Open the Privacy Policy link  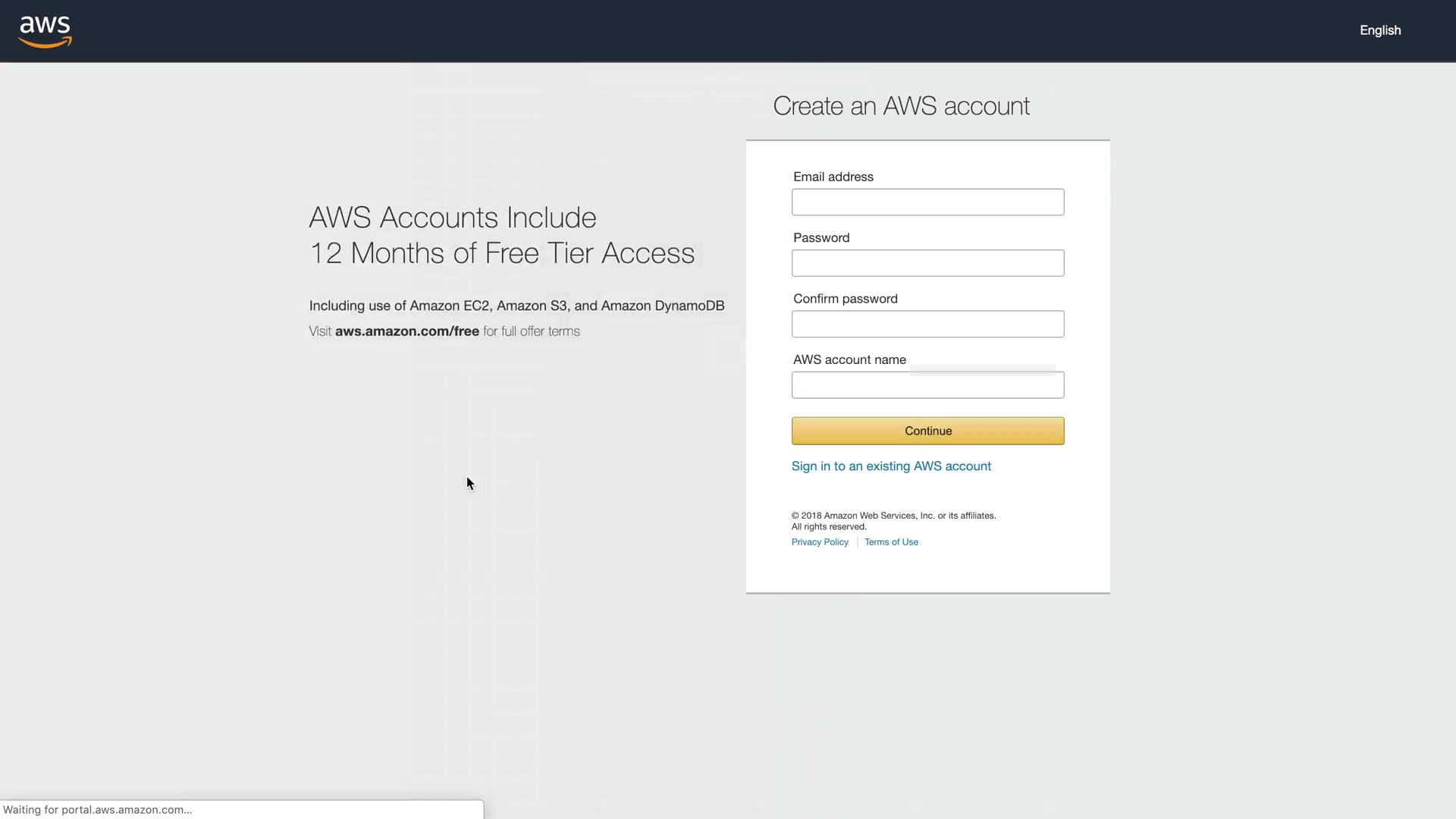tap(820, 542)
